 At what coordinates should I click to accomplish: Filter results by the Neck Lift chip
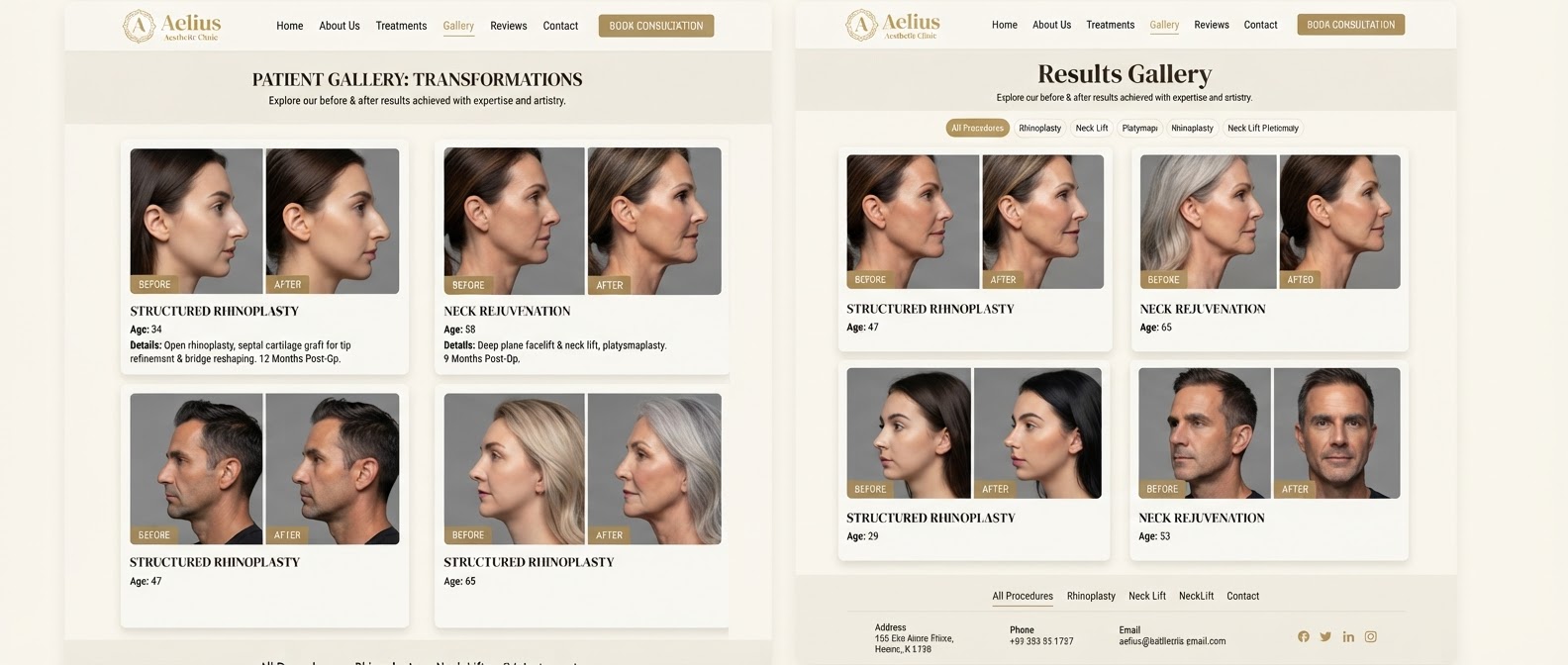coord(1092,128)
